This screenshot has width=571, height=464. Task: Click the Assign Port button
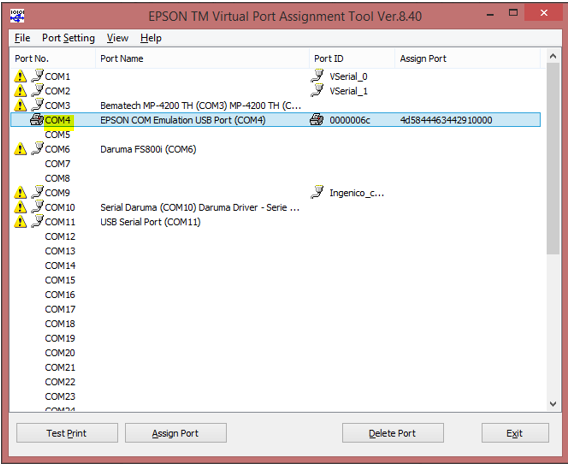(176, 433)
